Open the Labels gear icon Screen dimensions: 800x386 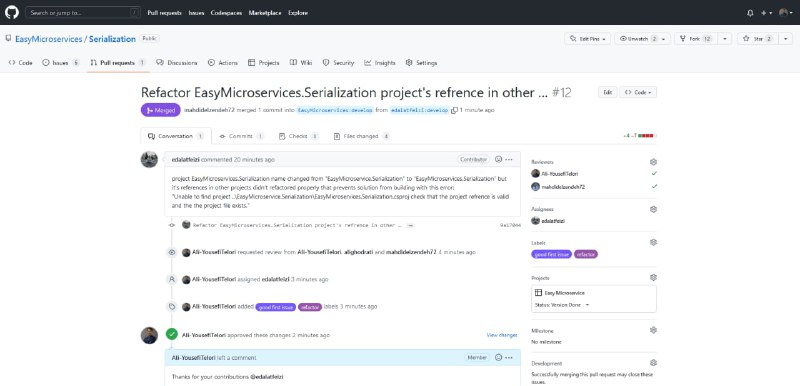[653, 242]
